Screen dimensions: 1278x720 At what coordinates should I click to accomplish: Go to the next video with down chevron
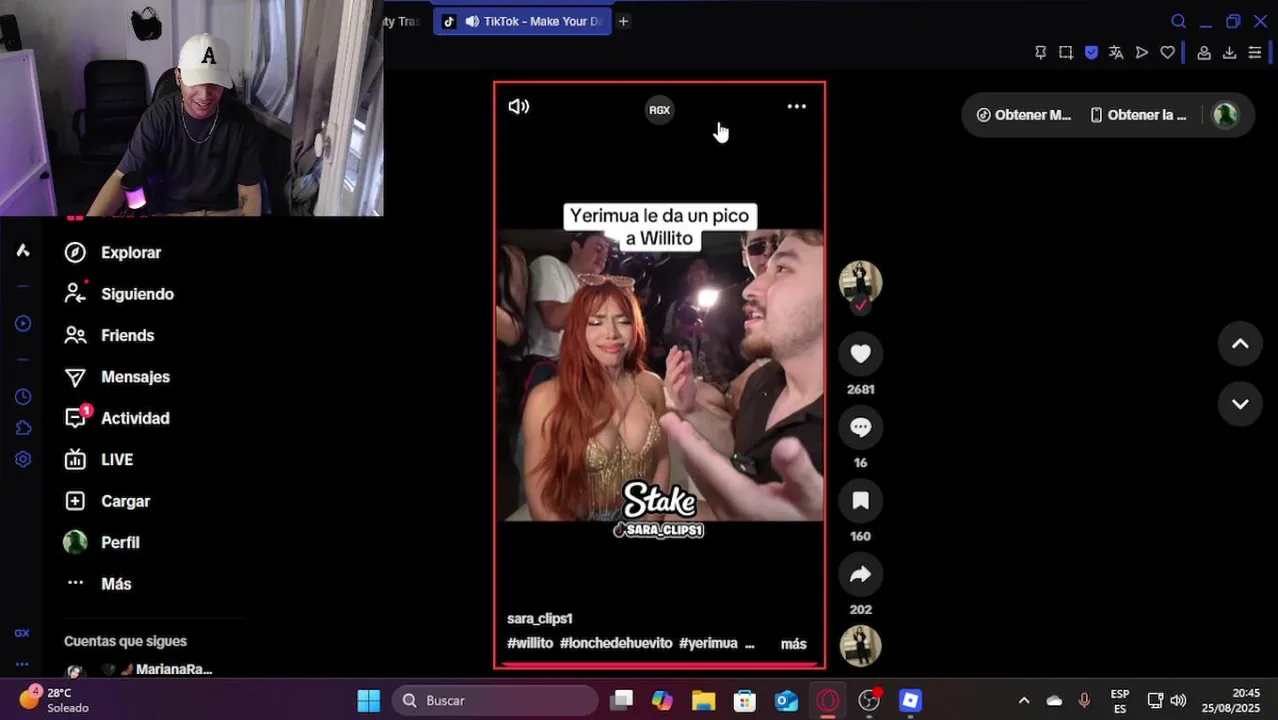click(x=1240, y=404)
